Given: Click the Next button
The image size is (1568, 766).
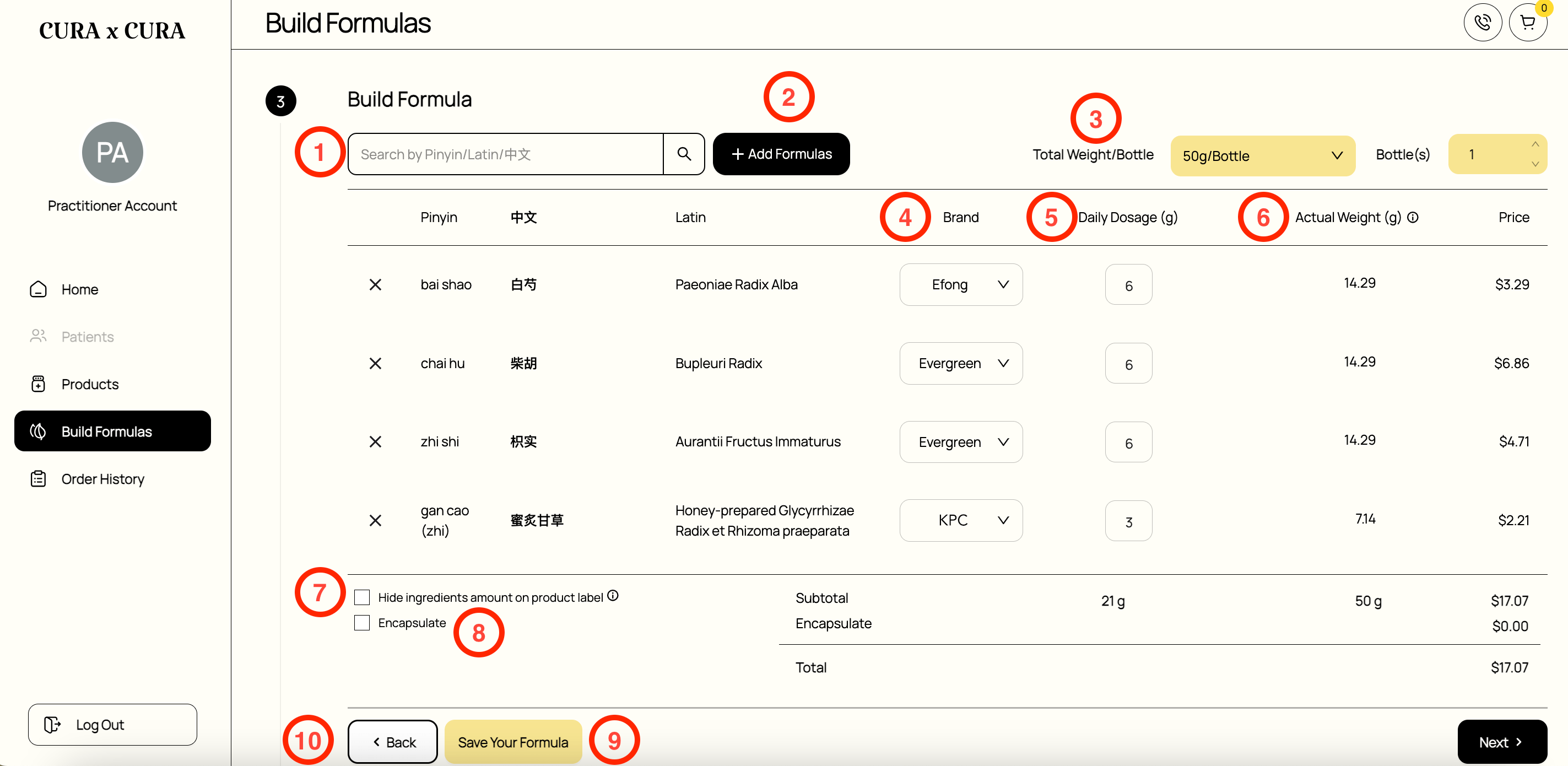Looking at the screenshot, I should (1502, 742).
